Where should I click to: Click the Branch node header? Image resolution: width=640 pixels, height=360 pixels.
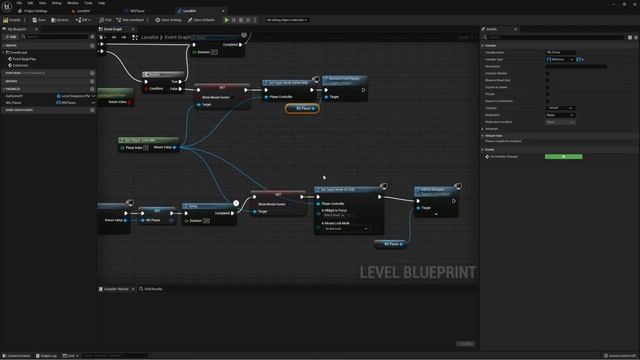(163, 74)
